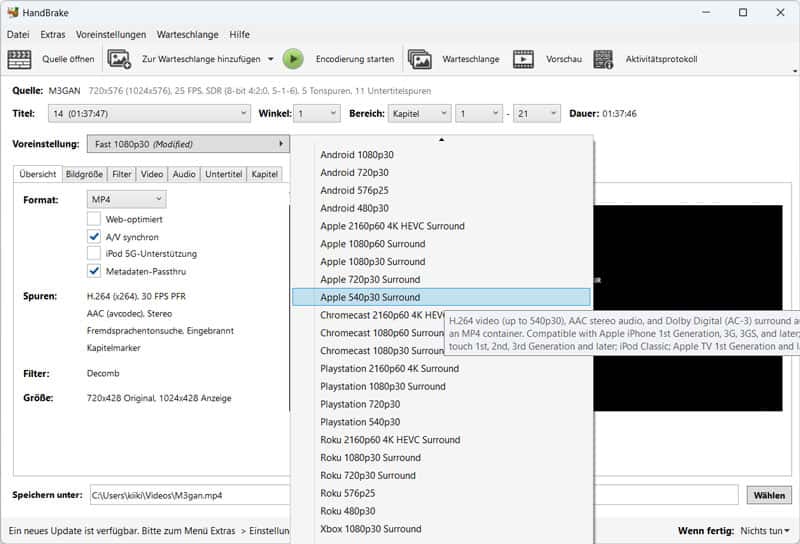800x544 pixels.
Task: Switch to the Video tab
Action: point(152,174)
